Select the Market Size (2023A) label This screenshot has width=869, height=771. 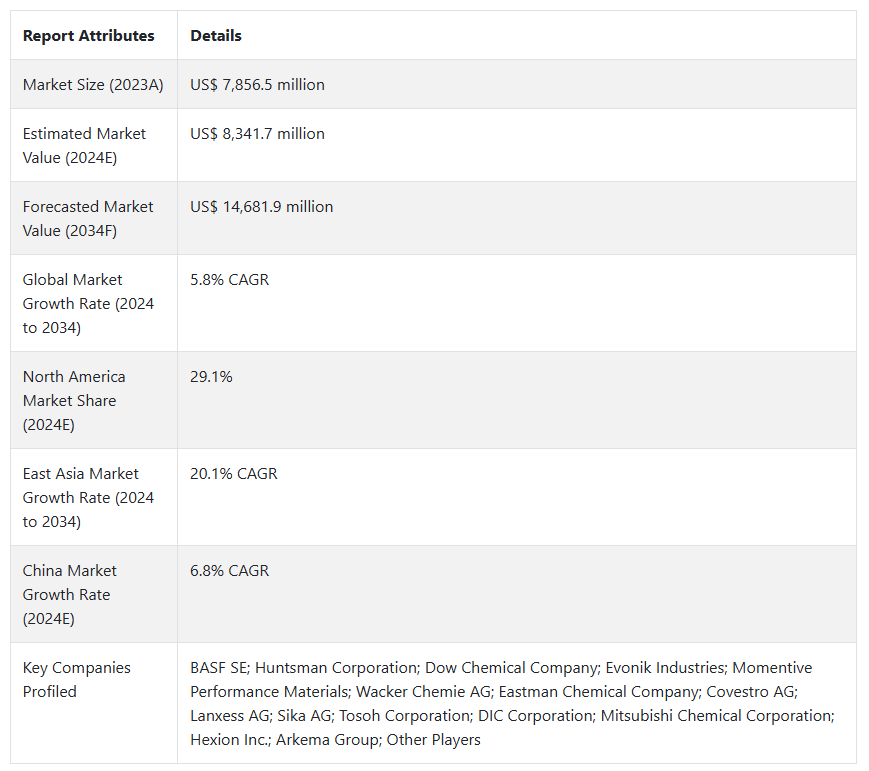click(x=93, y=85)
